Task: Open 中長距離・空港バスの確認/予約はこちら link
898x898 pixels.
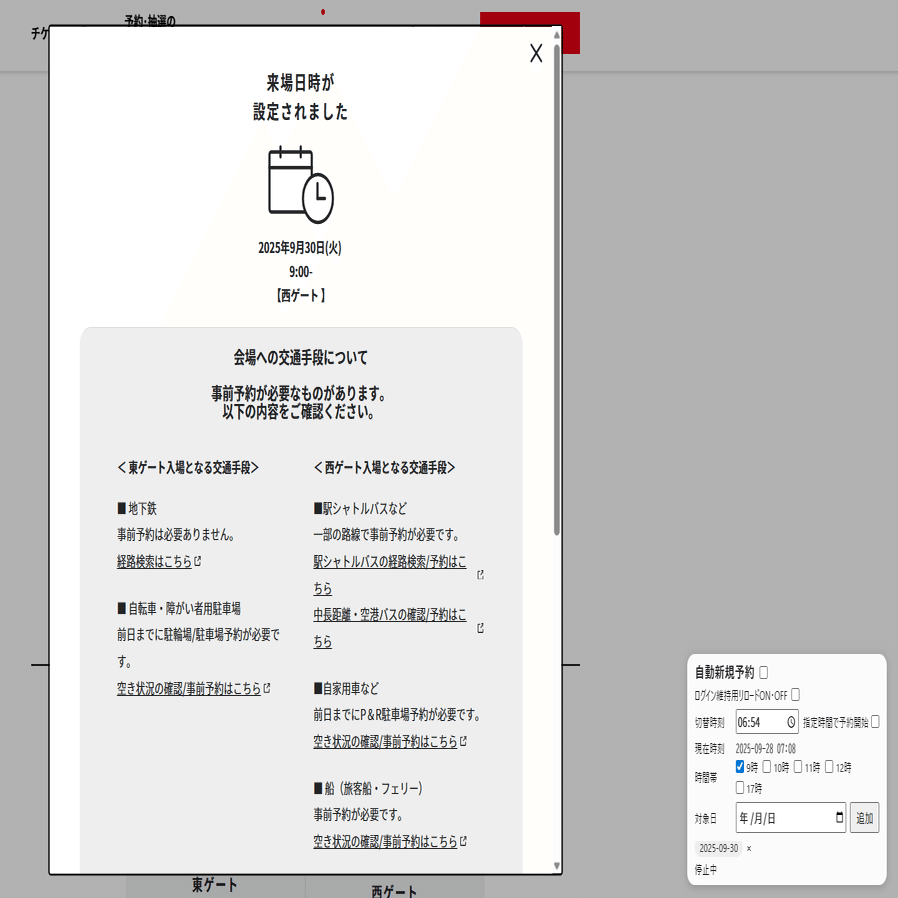Action: [x=389, y=628]
